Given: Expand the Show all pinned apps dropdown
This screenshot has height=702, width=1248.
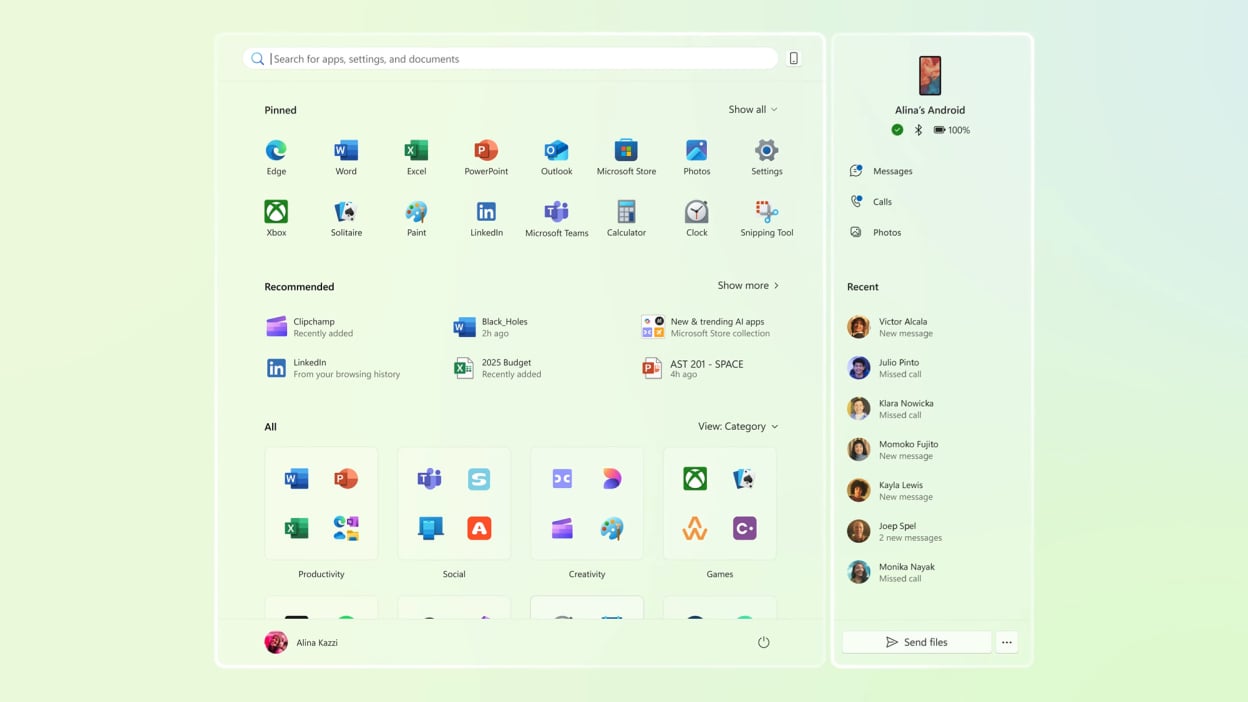Looking at the screenshot, I should point(752,110).
